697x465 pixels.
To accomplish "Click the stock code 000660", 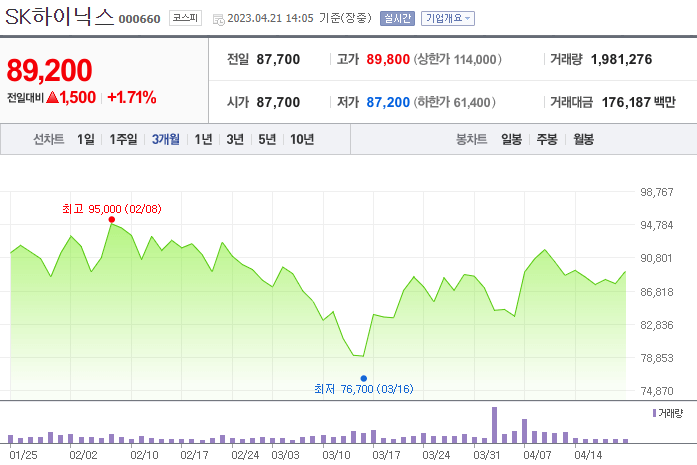I will coord(139,19).
